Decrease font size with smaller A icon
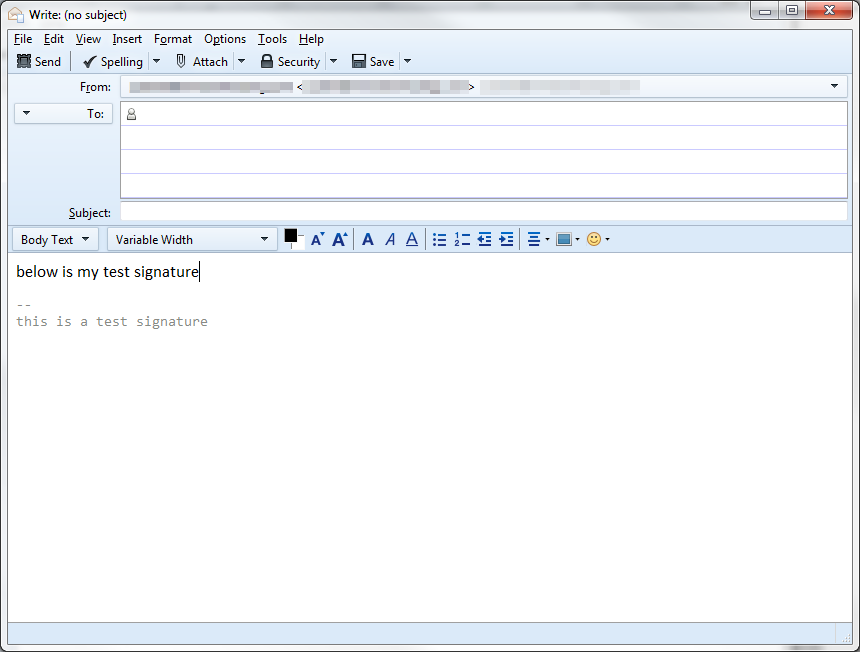Viewport: 860px width, 652px height. coord(318,240)
